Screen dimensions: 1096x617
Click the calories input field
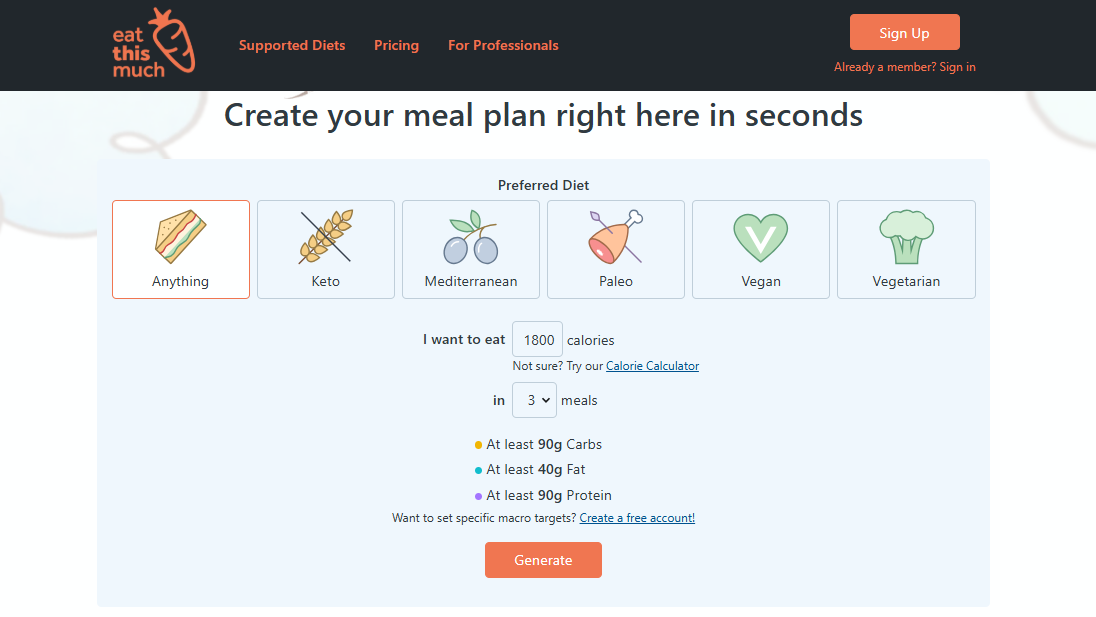coord(538,340)
